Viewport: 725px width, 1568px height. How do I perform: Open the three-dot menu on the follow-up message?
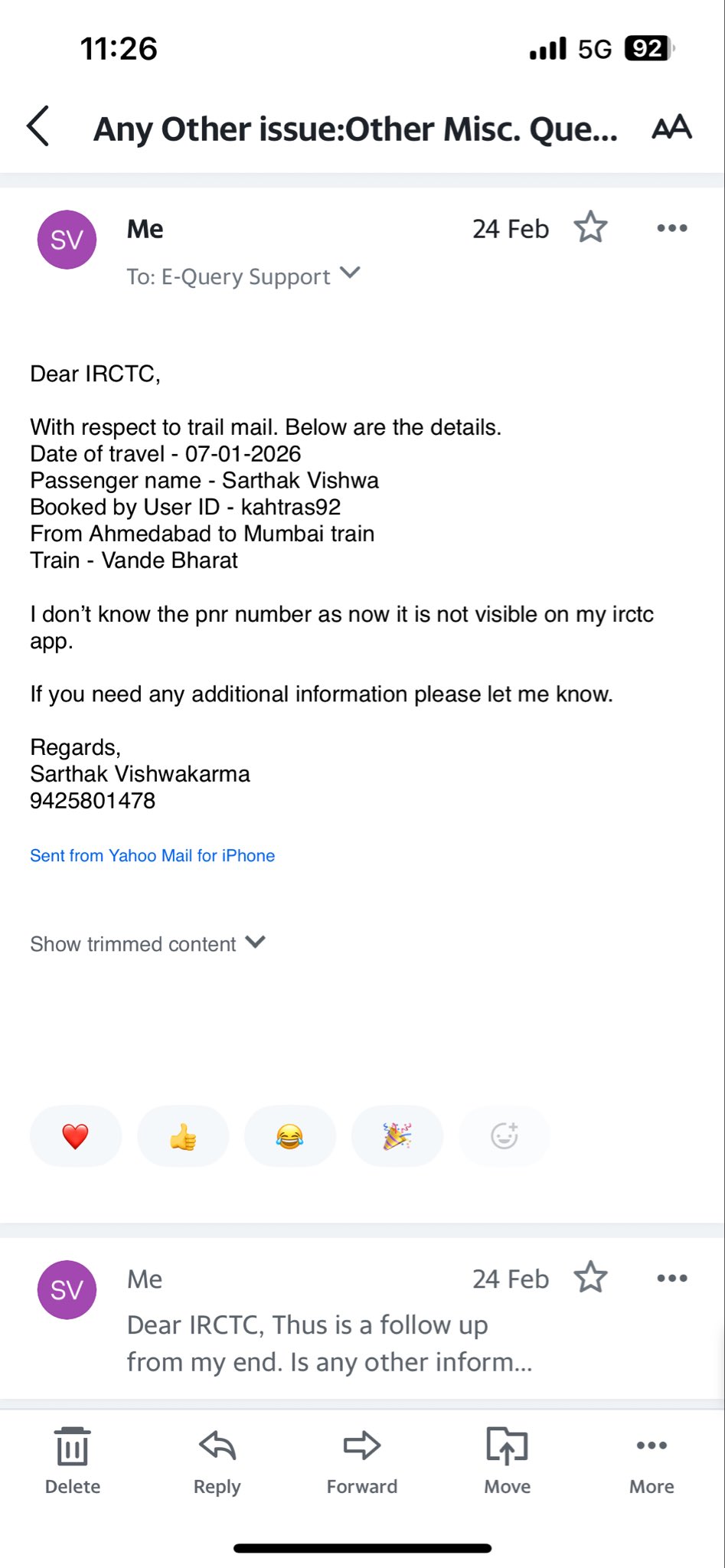(671, 1278)
